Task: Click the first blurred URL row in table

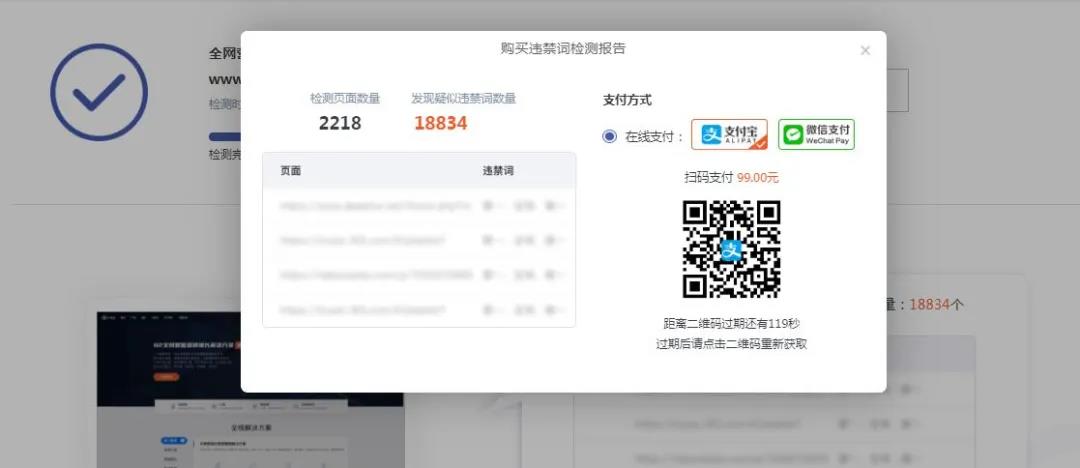Action: (x=419, y=205)
